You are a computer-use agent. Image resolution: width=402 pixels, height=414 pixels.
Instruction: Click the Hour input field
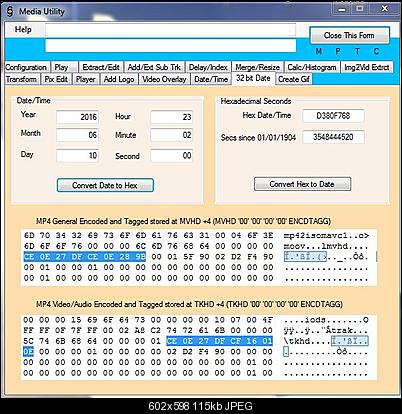click(172, 117)
